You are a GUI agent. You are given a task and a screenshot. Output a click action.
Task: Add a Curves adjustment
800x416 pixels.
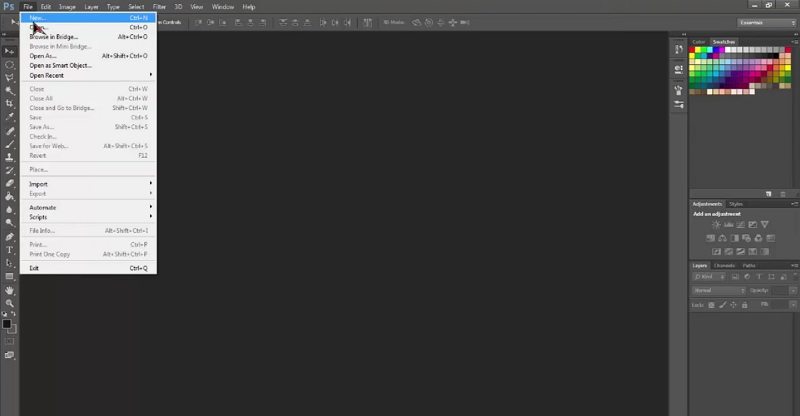click(x=740, y=225)
